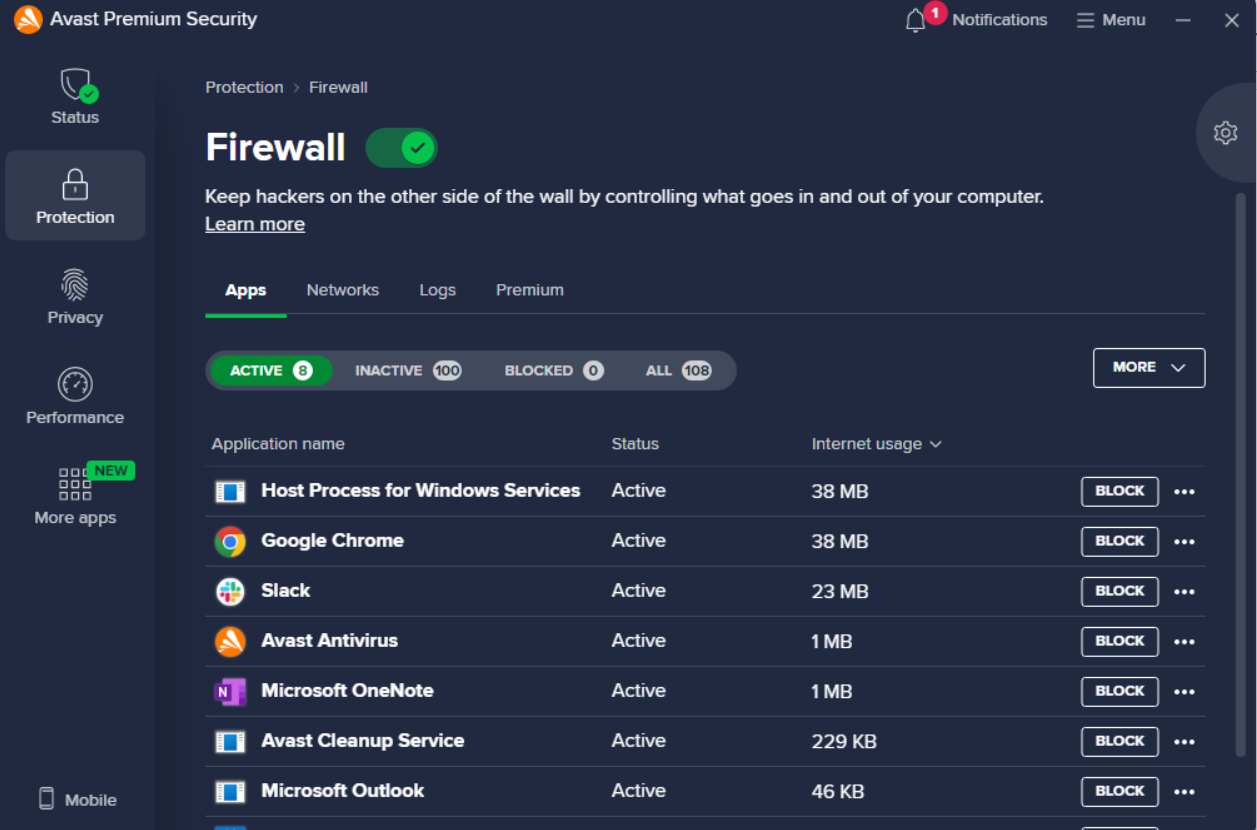This screenshot has width=1257, height=830.
Task: Select the Protection lock icon
Action: click(75, 185)
